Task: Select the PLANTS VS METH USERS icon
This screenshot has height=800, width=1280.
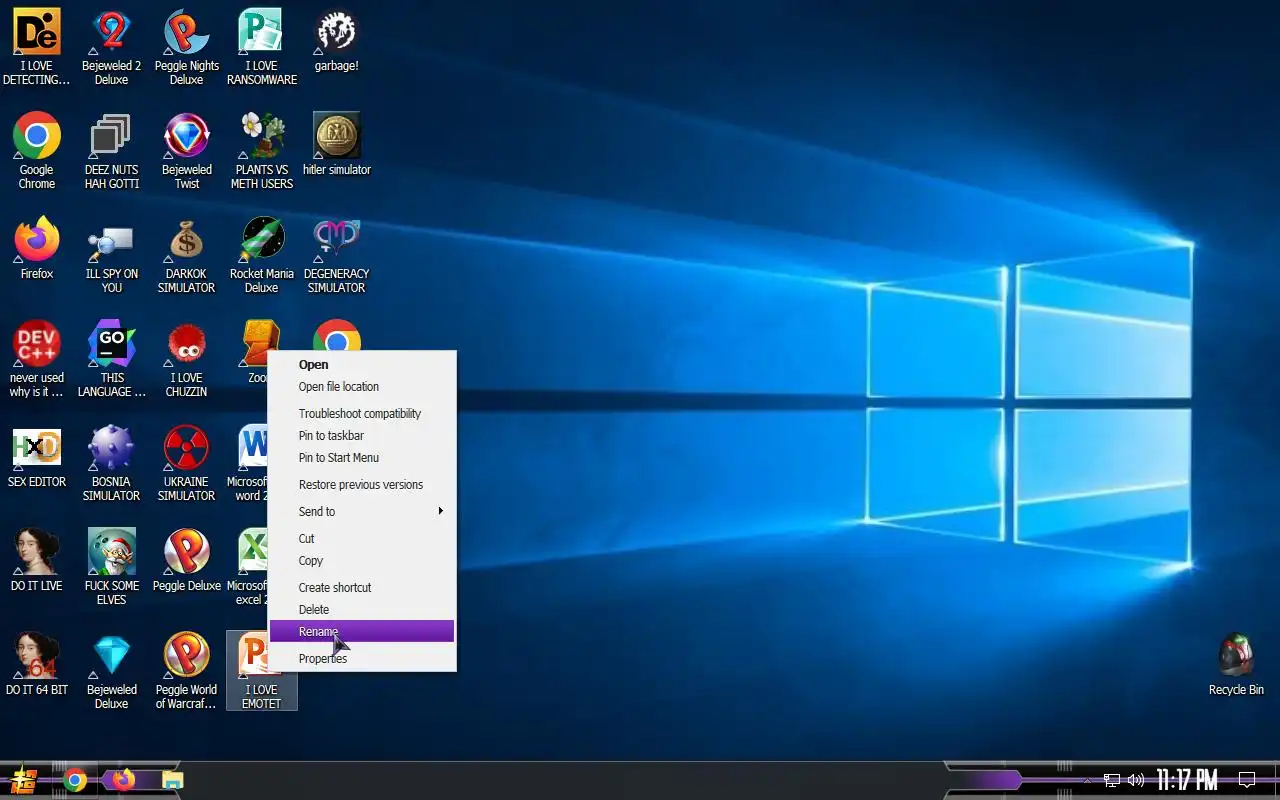Action: coord(261,150)
